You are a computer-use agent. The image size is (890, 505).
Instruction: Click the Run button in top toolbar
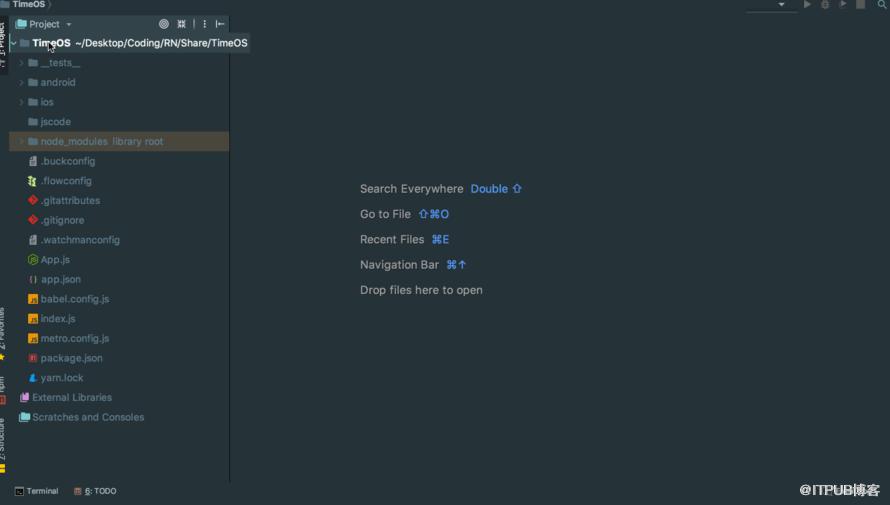coord(807,5)
